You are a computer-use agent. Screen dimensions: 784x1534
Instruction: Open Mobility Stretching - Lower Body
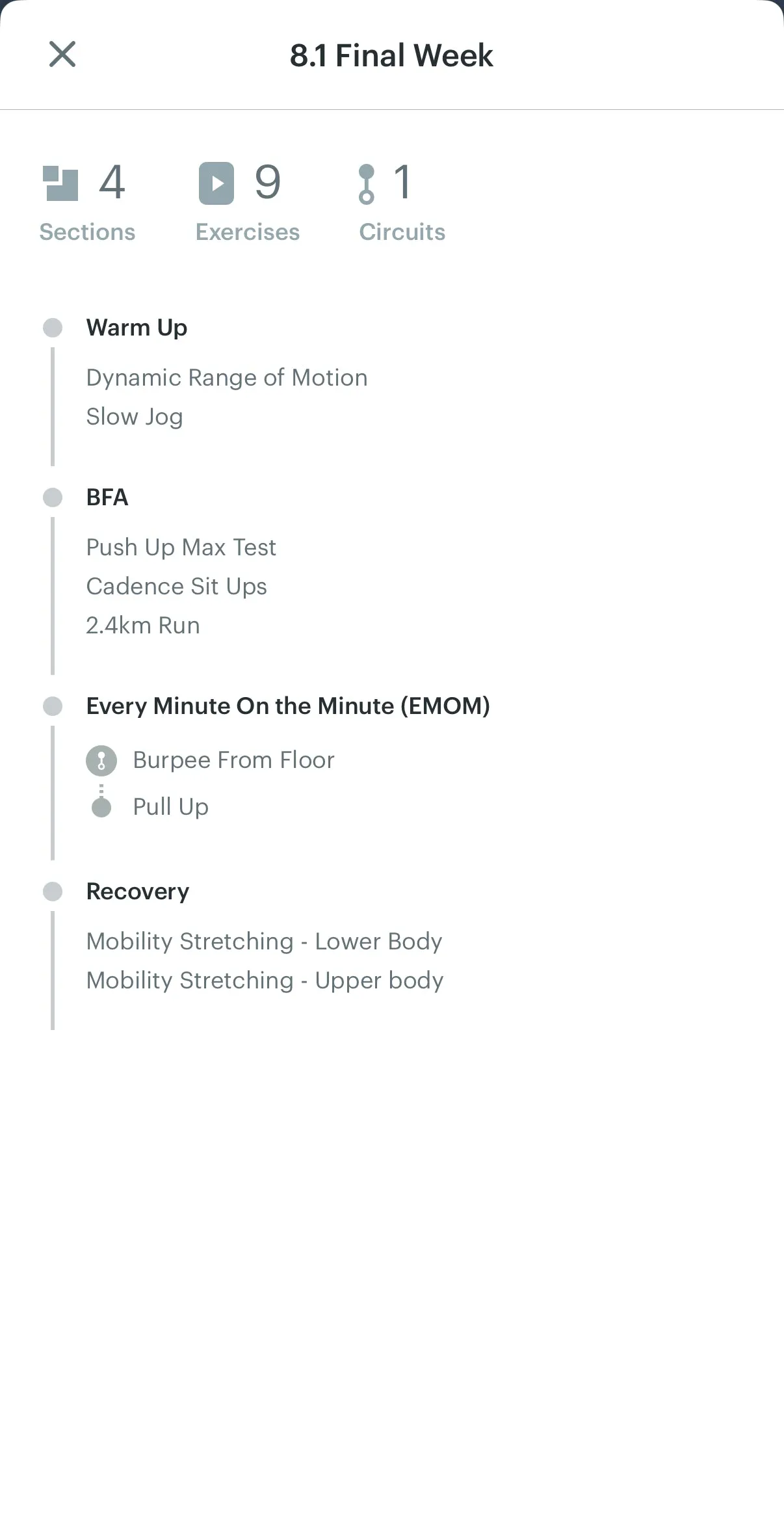(x=265, y=942)
